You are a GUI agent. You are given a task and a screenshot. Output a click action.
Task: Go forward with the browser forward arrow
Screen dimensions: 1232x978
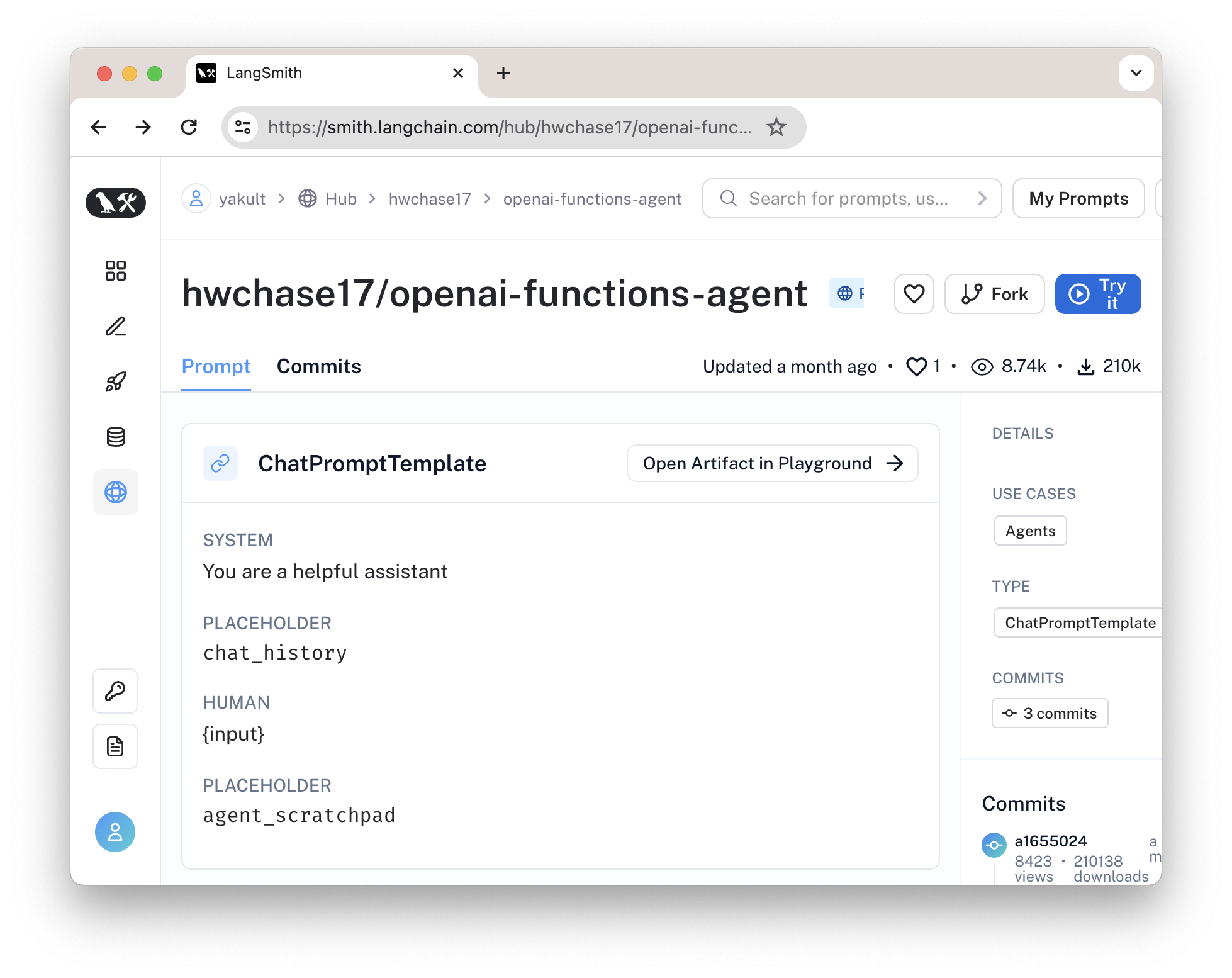pyautogui.click(x=143, y=127)
